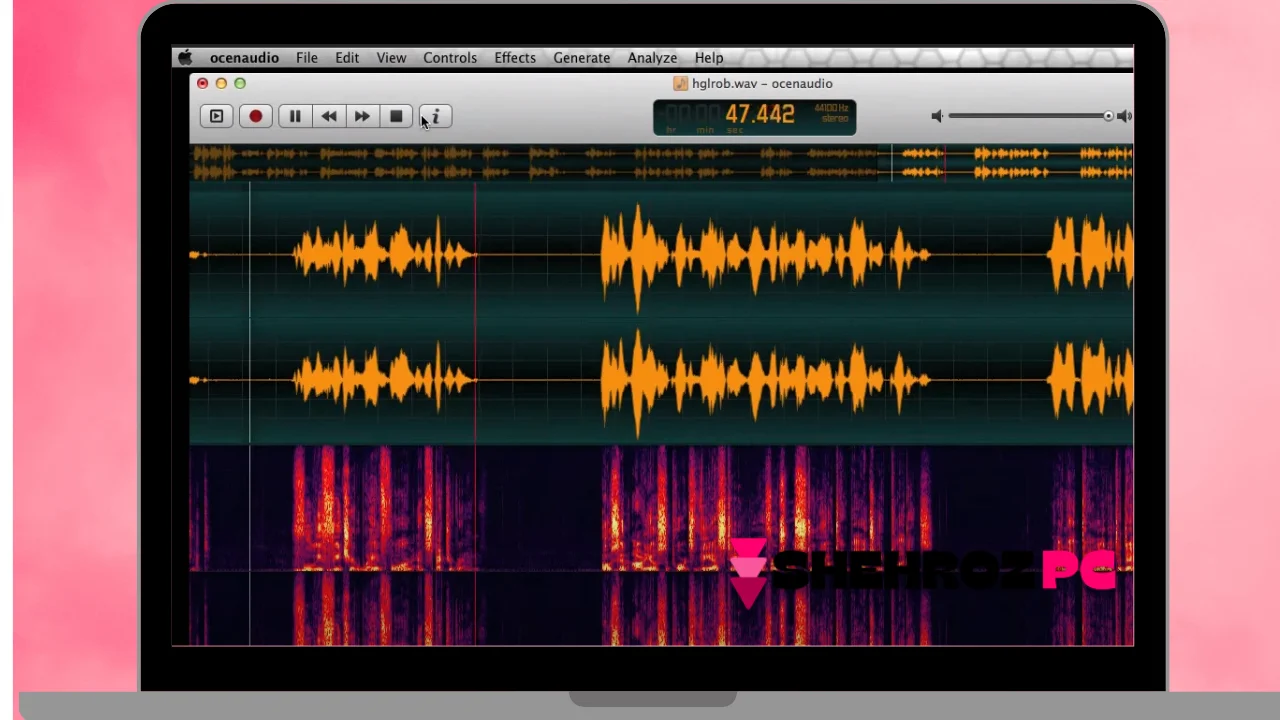Click the lower channel waveform

click(661, 381)
